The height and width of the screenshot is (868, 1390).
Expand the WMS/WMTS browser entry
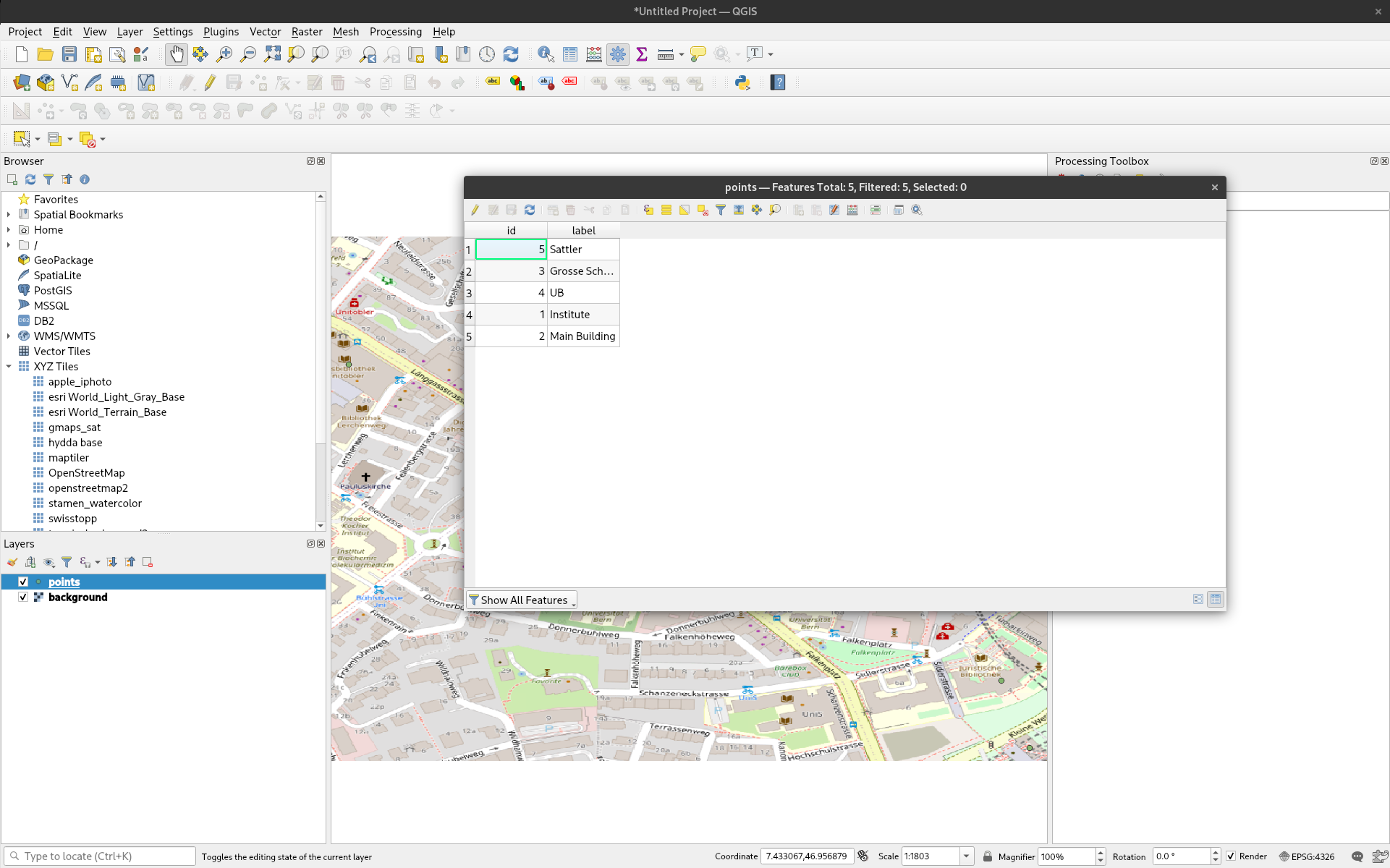[9, 336]
